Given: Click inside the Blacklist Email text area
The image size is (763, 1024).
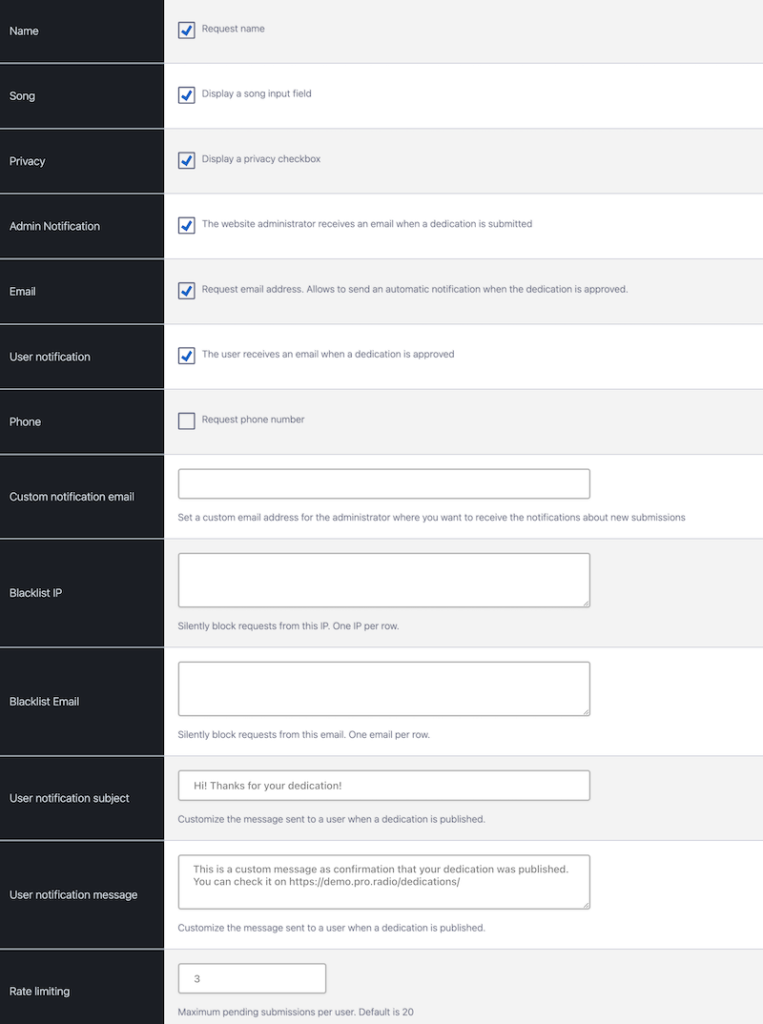Looking at the screenshot, I should 383,688.
